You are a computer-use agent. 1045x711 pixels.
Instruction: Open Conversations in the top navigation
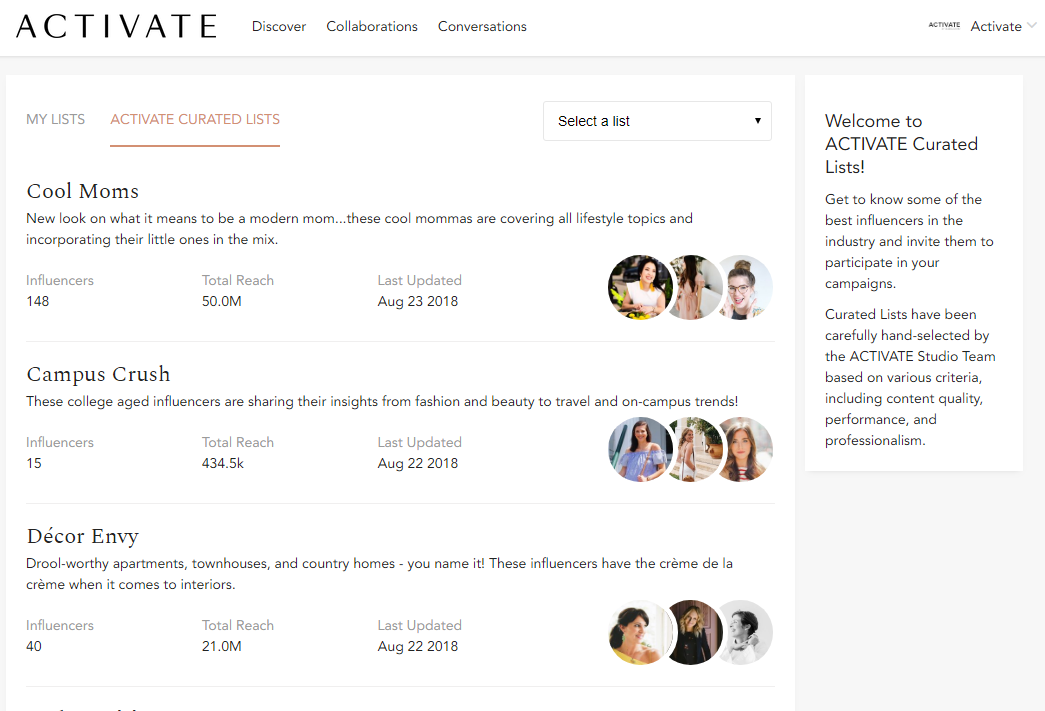482,27
